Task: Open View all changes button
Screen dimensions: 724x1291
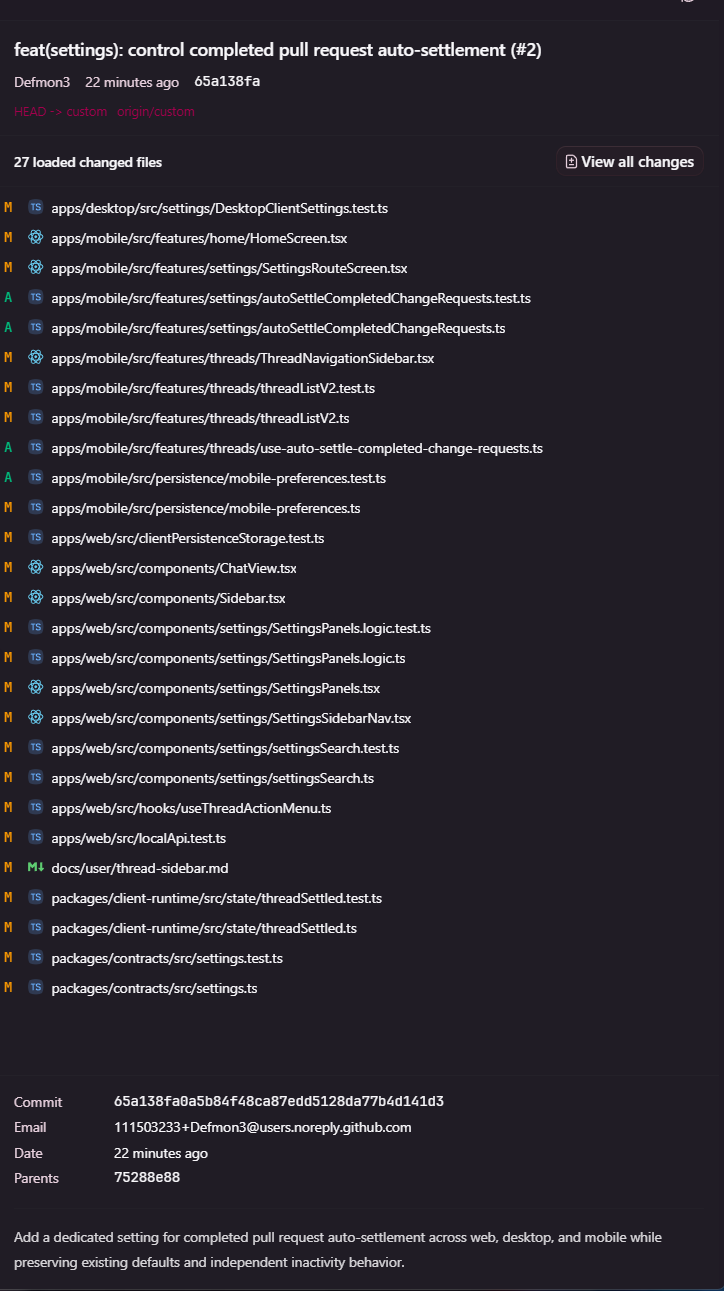Action: coord(630,162)
